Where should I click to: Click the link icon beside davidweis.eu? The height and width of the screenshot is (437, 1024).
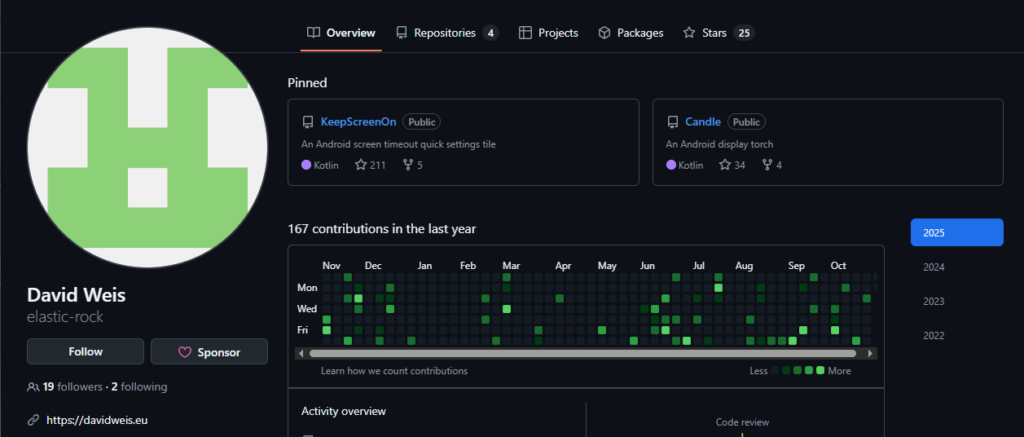click(x=34, y=420)
